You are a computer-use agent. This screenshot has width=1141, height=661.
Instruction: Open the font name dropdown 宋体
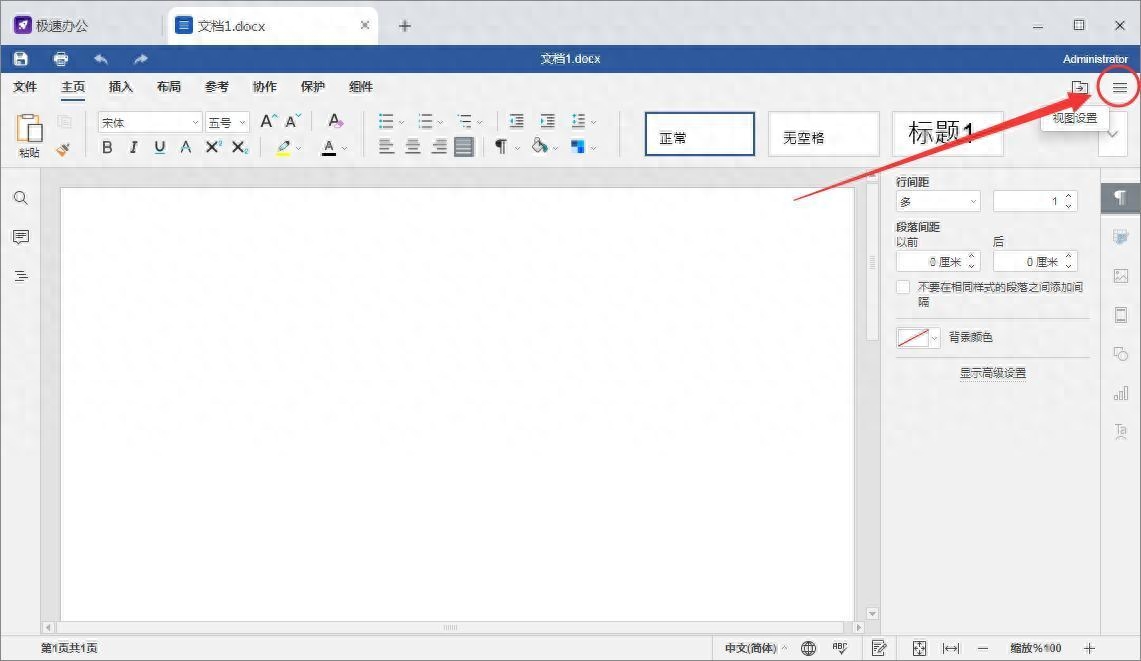pos(149,122)
